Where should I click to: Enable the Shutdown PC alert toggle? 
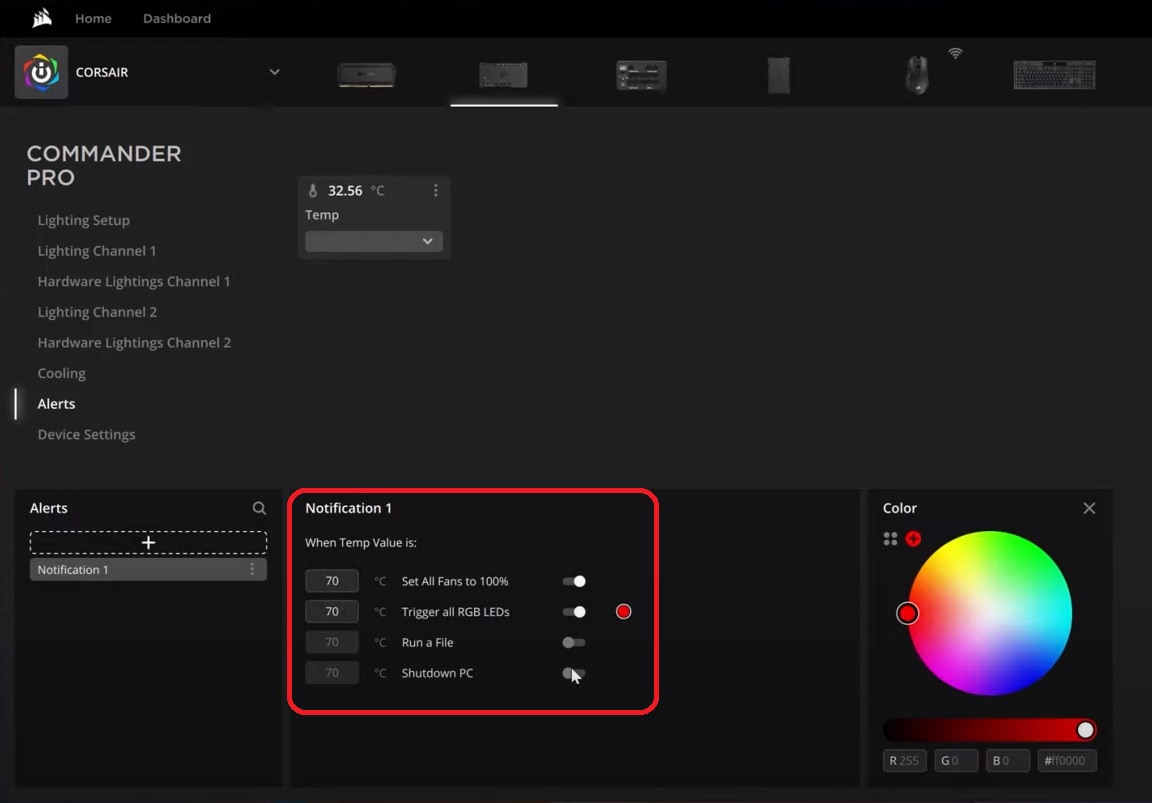573,673
